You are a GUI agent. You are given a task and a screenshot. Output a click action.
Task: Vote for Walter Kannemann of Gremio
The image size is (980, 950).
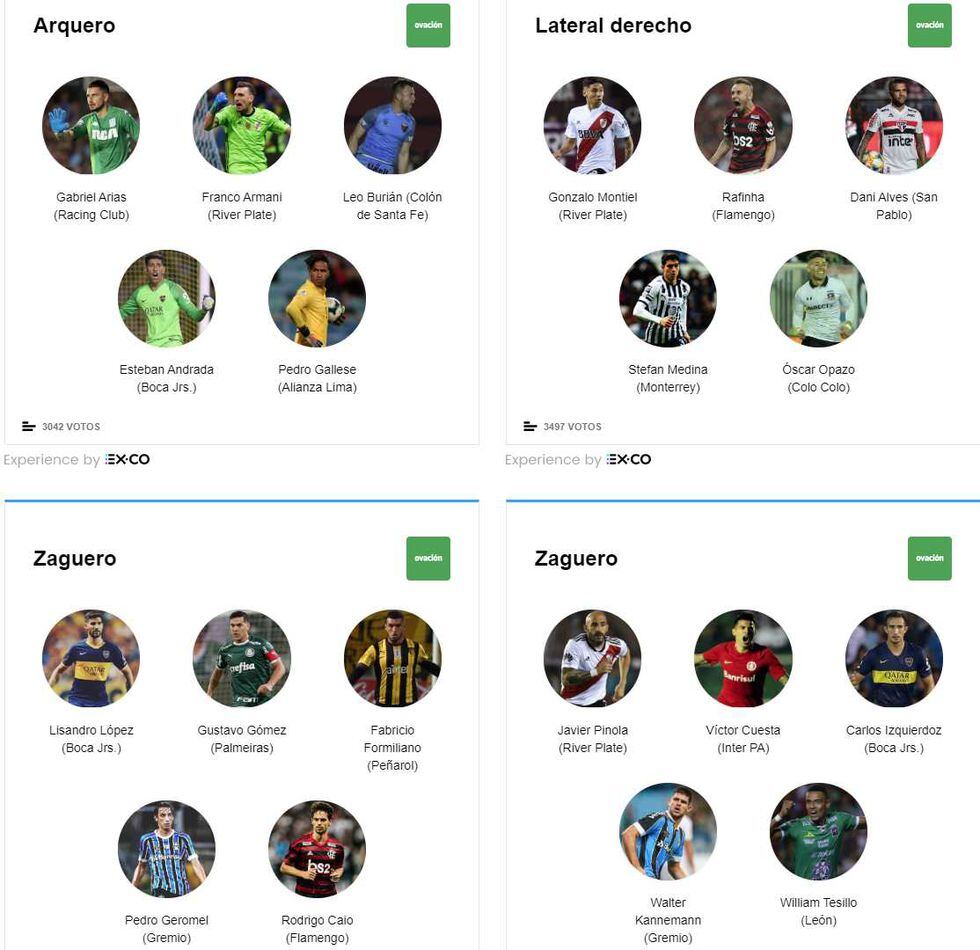668,832
